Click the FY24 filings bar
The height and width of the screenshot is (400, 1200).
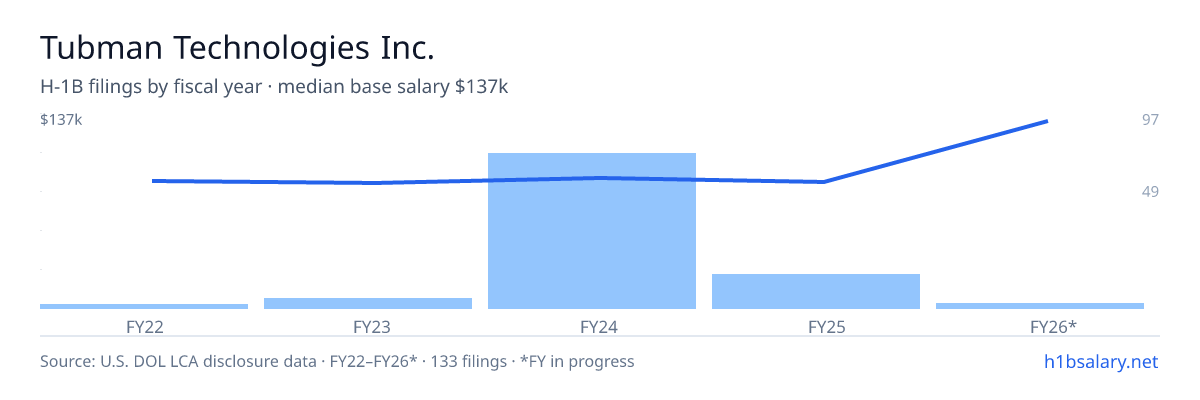[592, 231]
